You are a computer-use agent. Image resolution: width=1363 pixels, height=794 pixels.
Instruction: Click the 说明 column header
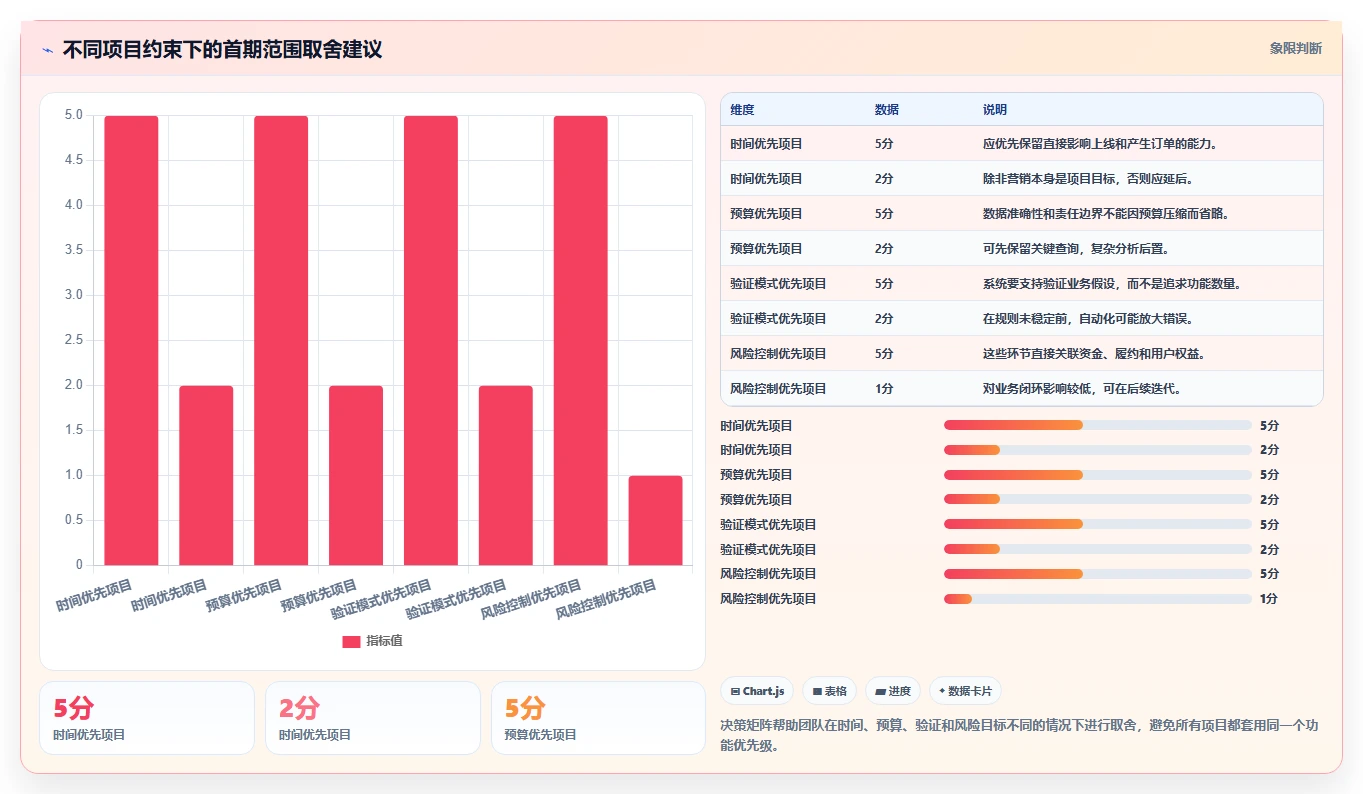pos(995,109)
